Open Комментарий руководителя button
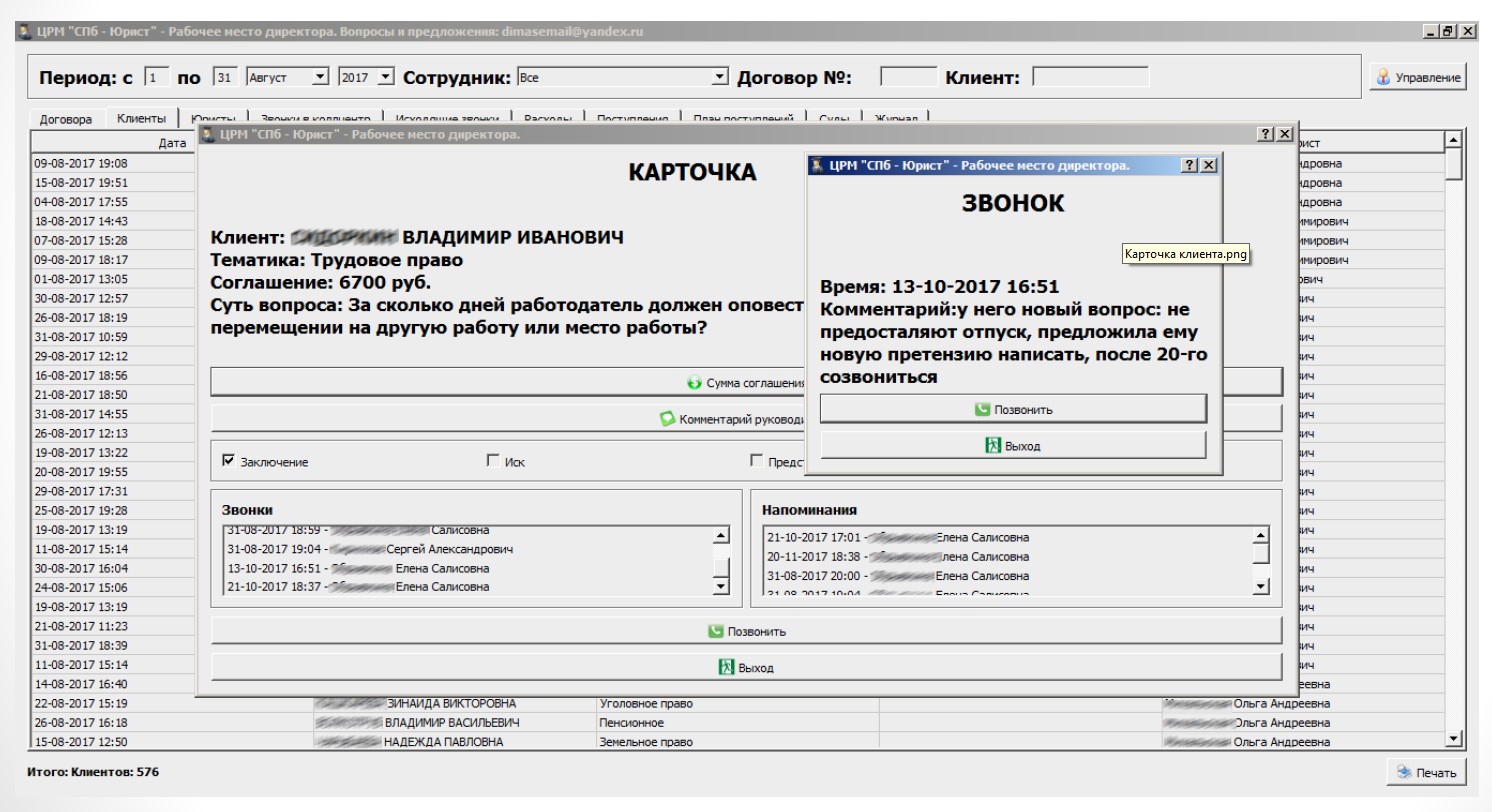The height and width of the screenshot is (812, 1492). [x=746, y=419]
